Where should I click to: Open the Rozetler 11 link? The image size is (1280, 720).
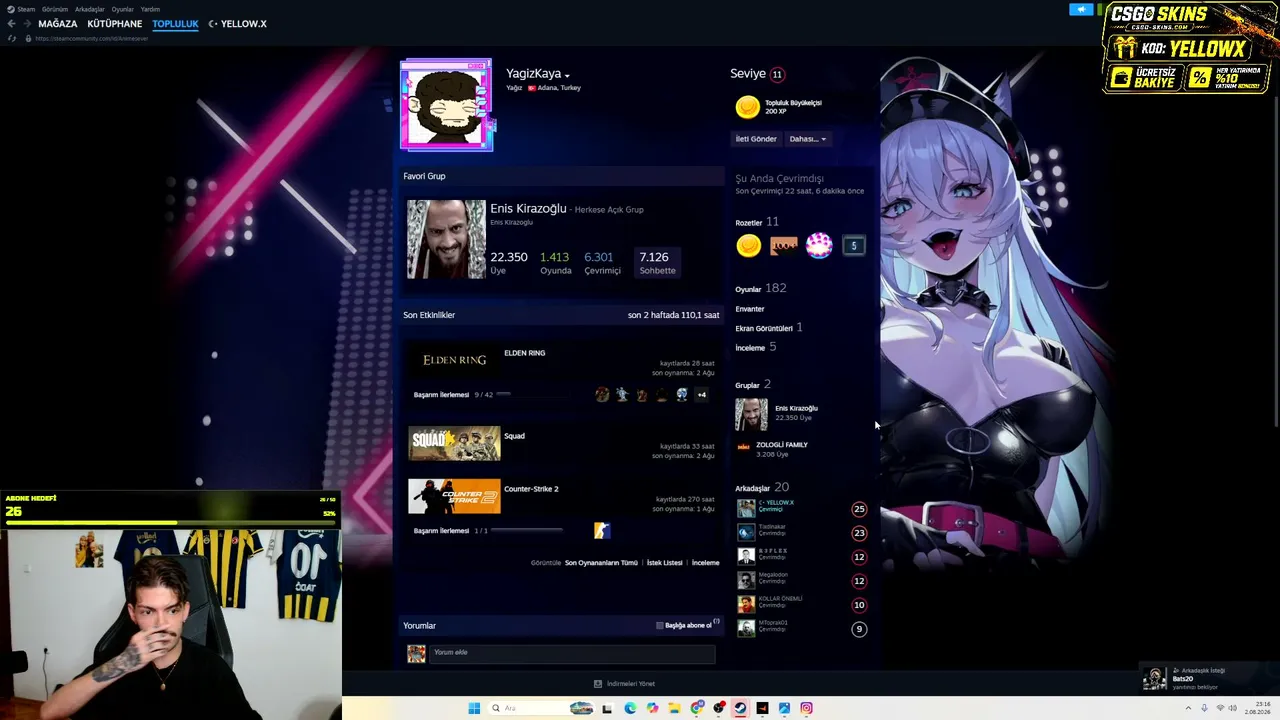tap(757, 222)
